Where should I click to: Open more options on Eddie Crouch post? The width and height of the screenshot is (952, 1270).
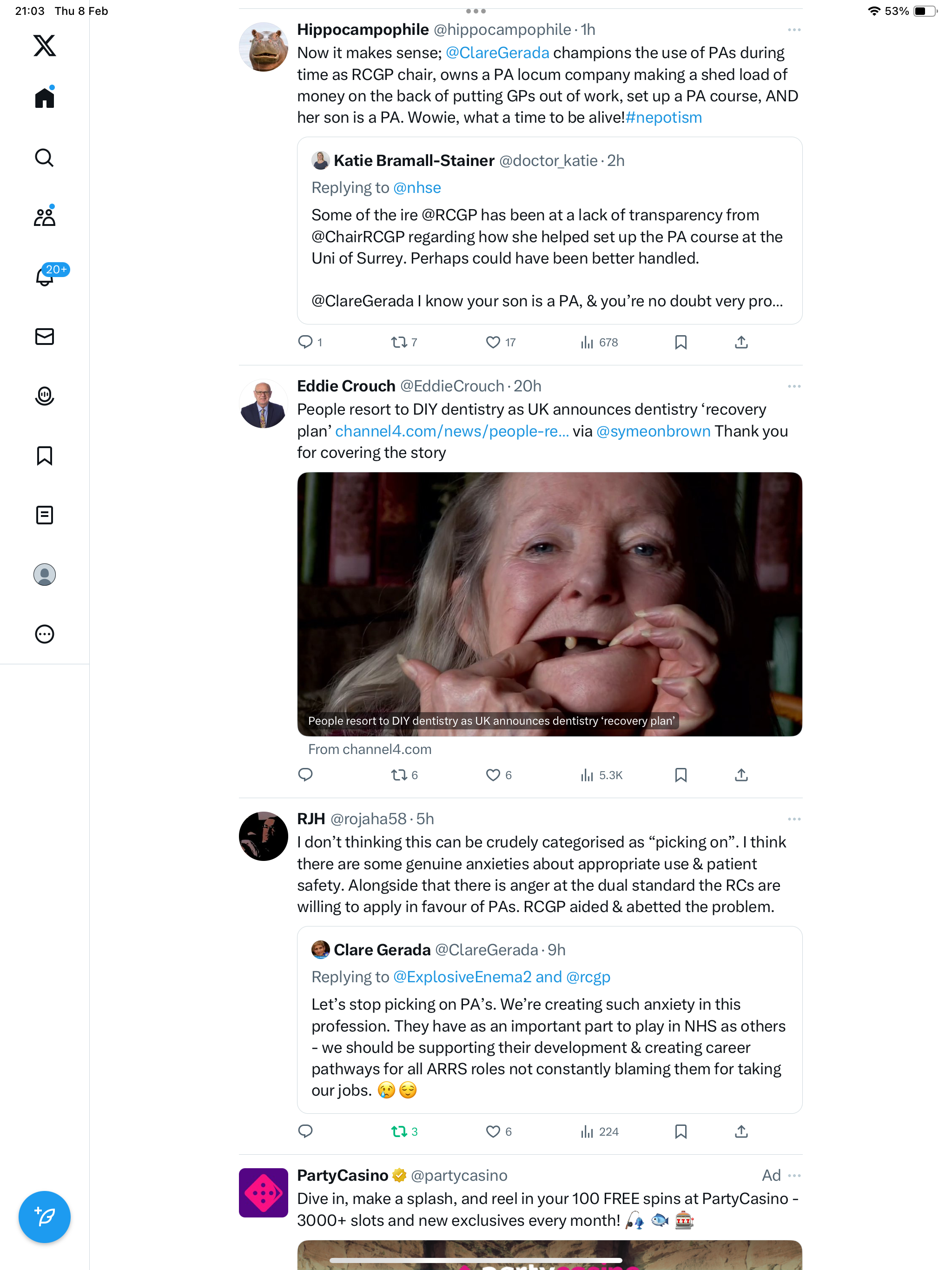(794, 386)
